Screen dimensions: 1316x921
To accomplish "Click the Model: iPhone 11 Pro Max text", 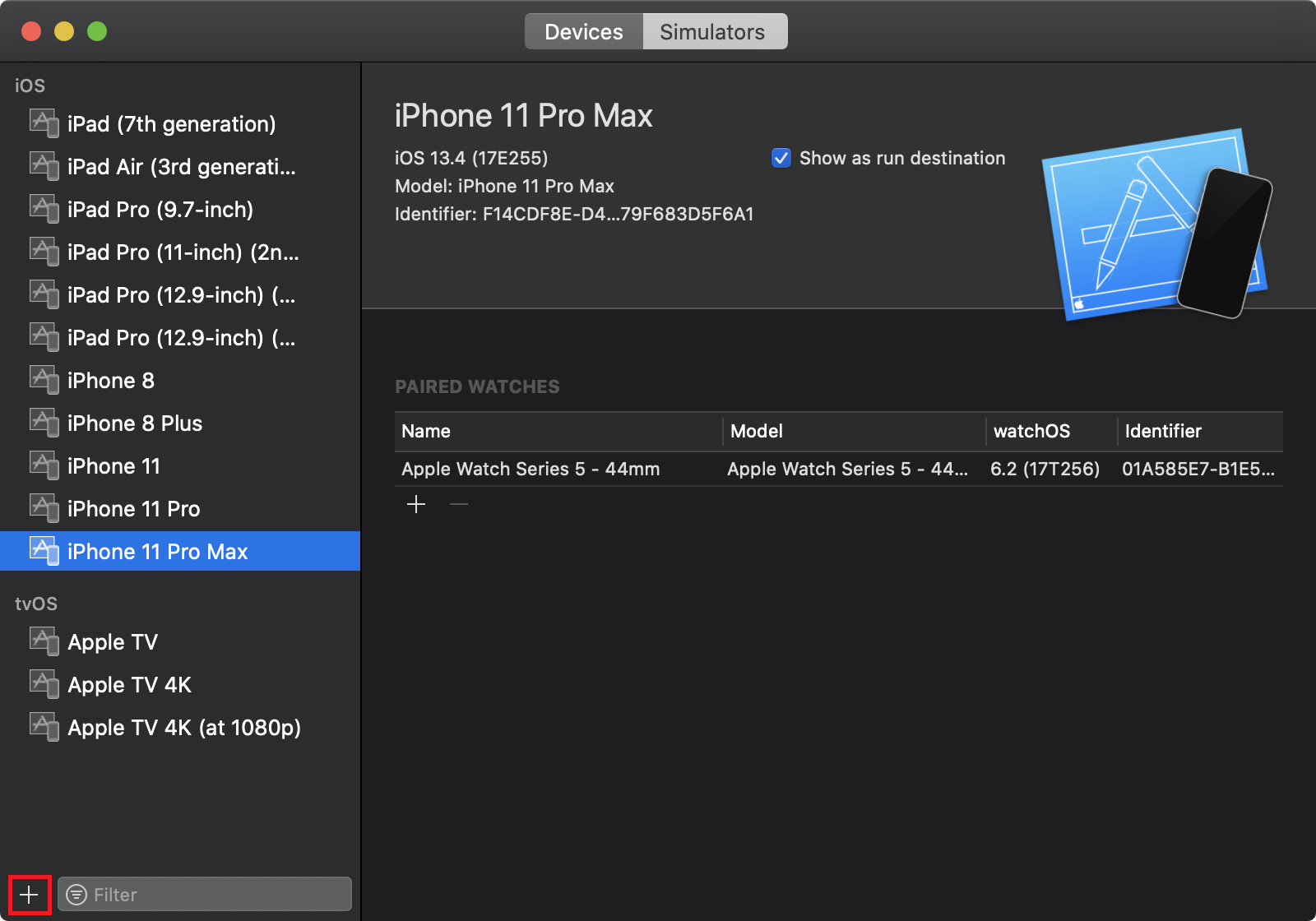I will [x=504, y=186].
